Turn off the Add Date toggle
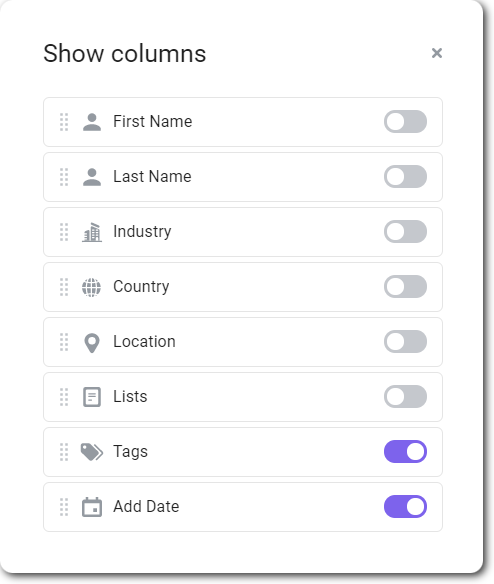The height and width of the screenshot is (584, 494). [x=405, y=507]
